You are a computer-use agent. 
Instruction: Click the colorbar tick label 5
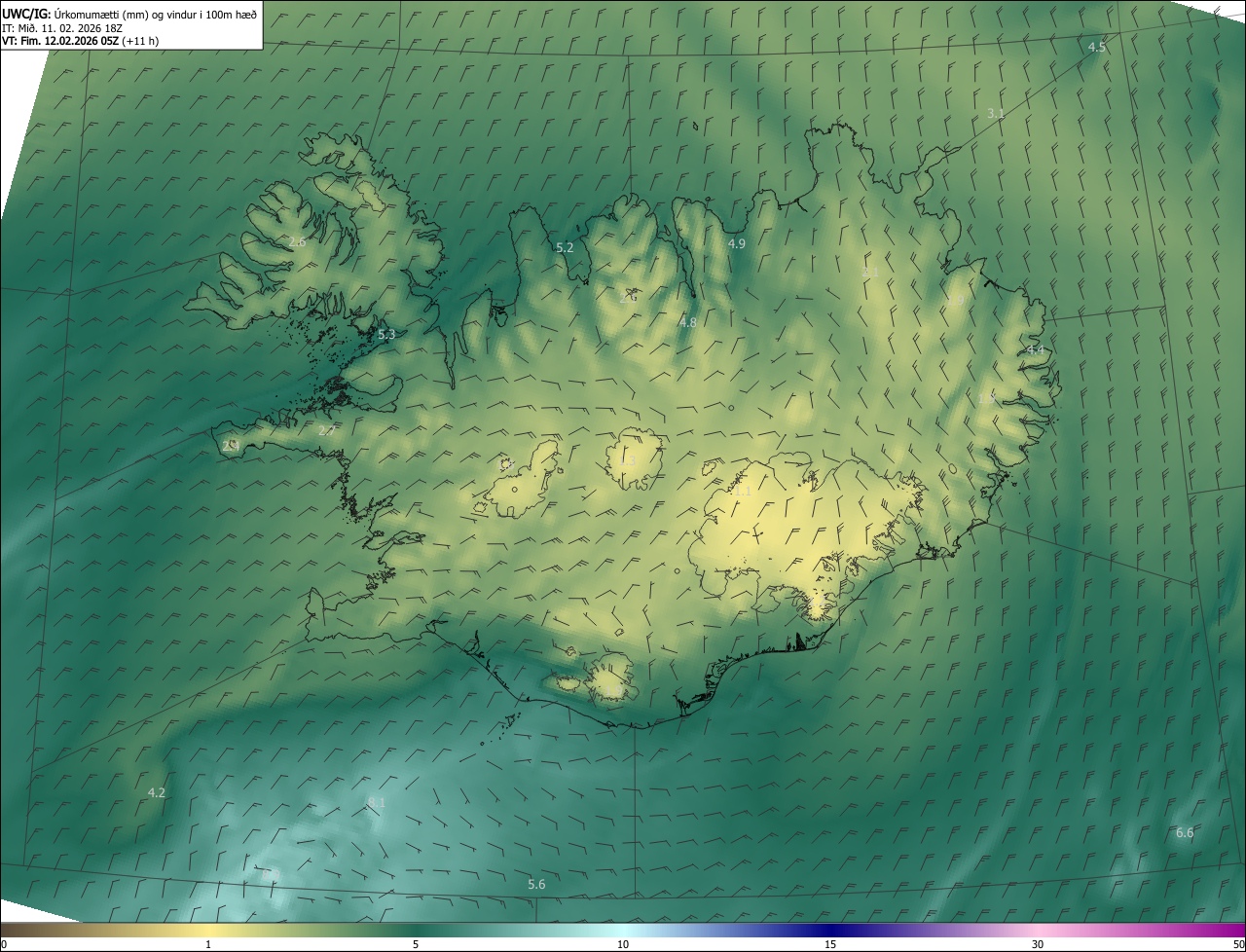coord(416,944)
